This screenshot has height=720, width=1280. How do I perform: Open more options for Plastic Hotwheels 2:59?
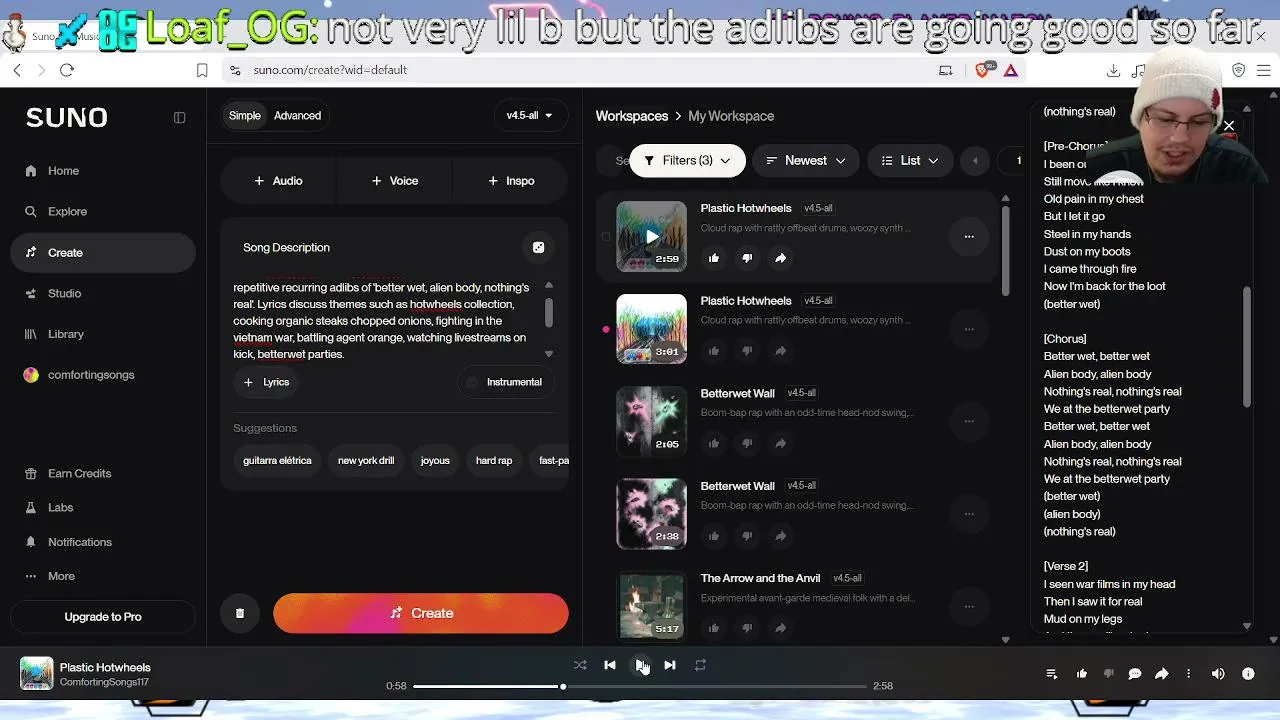click(969, 237)
